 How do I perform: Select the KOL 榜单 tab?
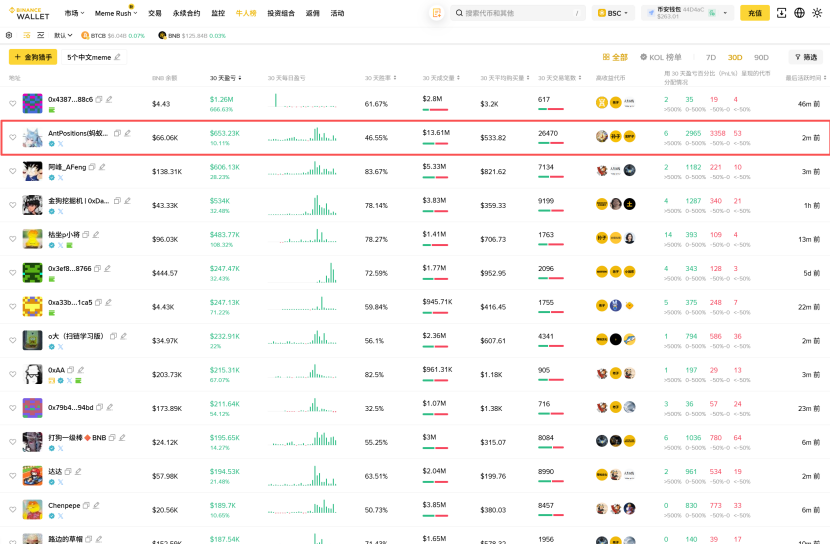[661, 57]
